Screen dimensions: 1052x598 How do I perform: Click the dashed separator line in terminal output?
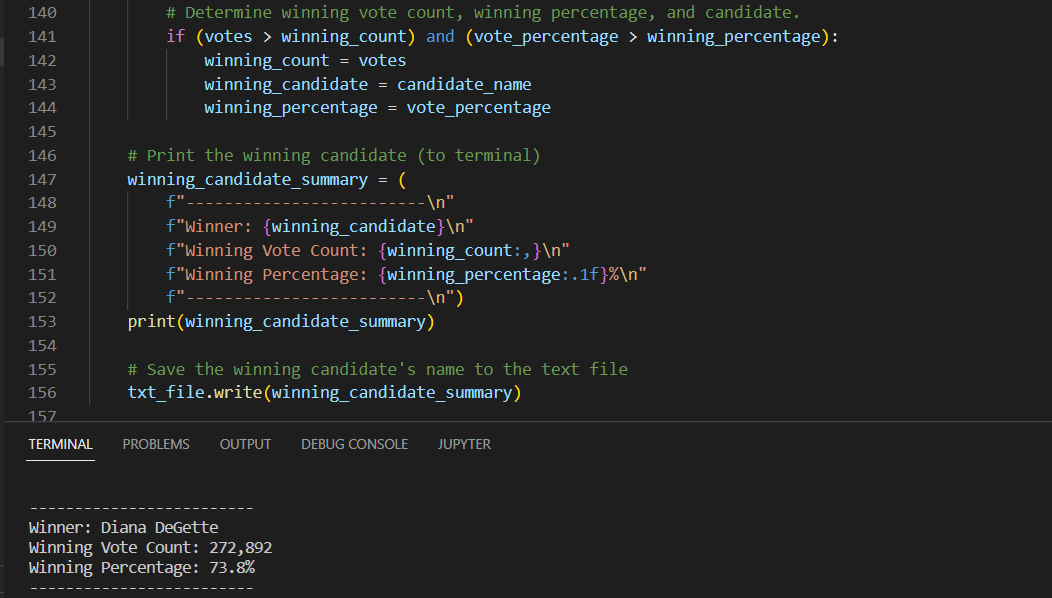140,507
